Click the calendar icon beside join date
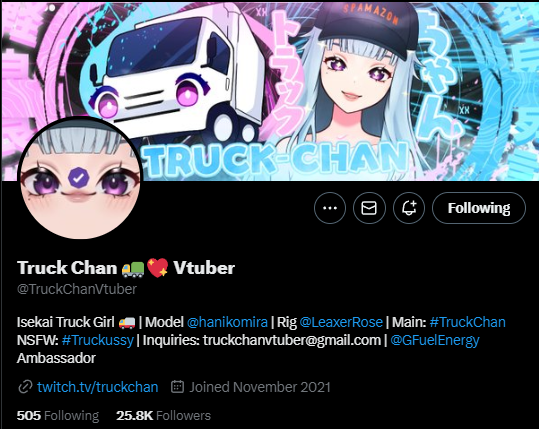 coord(177,387)
